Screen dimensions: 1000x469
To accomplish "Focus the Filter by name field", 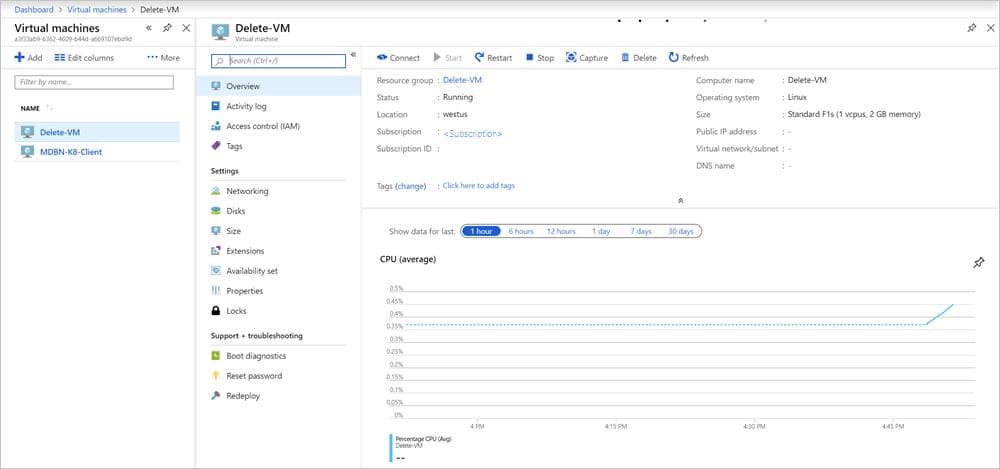I will [94, 82].
